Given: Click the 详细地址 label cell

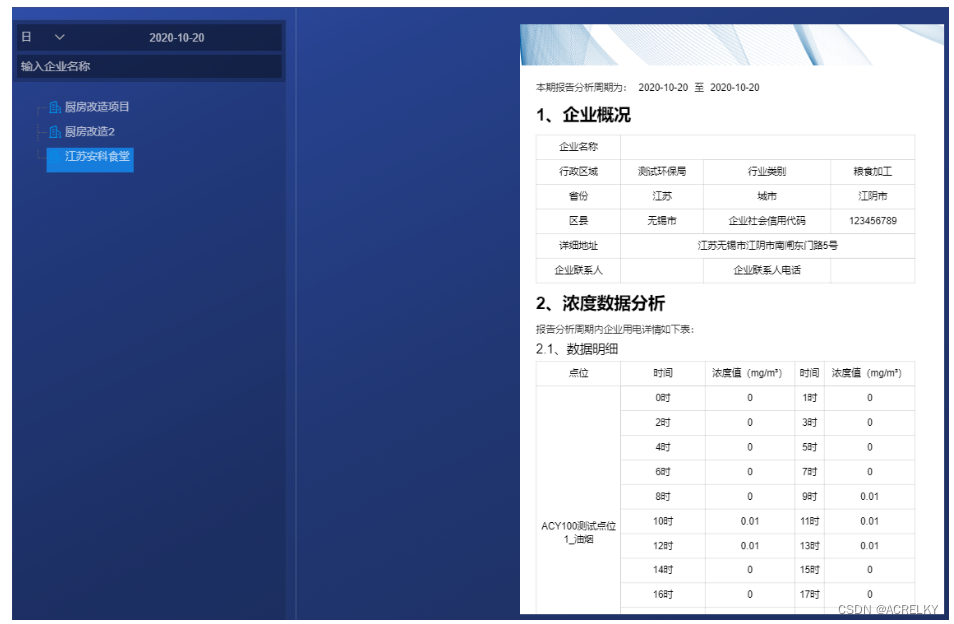Looking at the screenshot, I should tap(578, 246).
